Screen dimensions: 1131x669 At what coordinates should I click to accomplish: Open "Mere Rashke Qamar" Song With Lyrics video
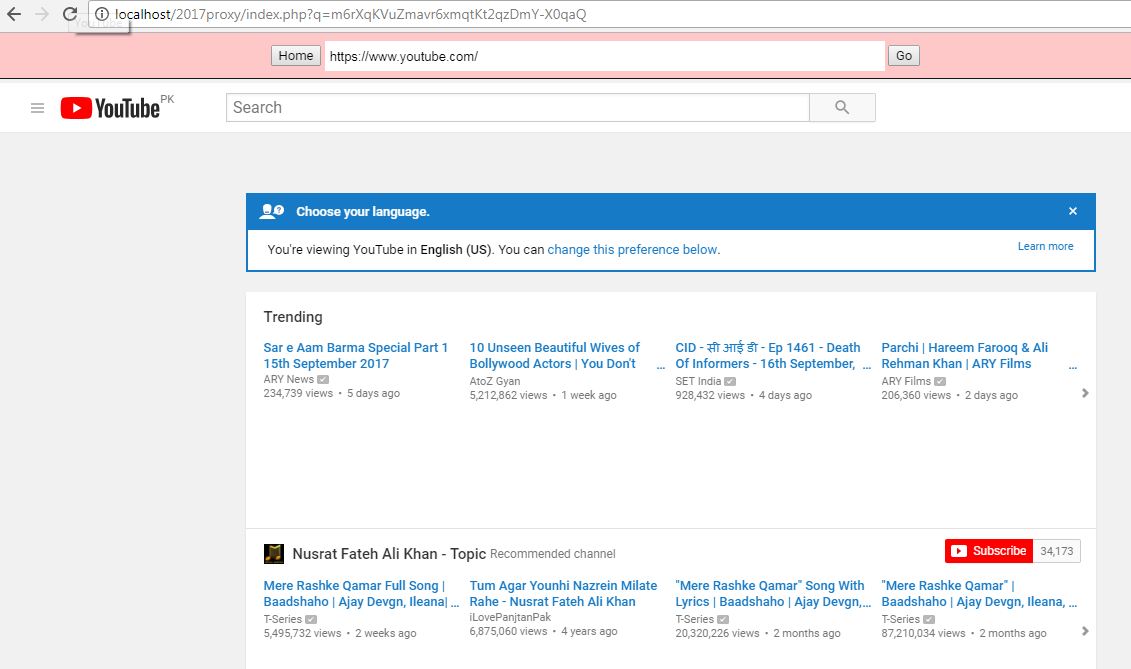[x=770, y=594]
